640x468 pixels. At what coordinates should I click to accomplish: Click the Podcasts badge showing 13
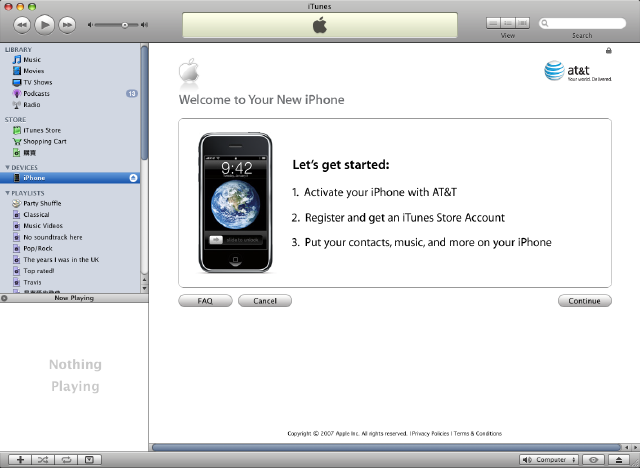point(131,93)
